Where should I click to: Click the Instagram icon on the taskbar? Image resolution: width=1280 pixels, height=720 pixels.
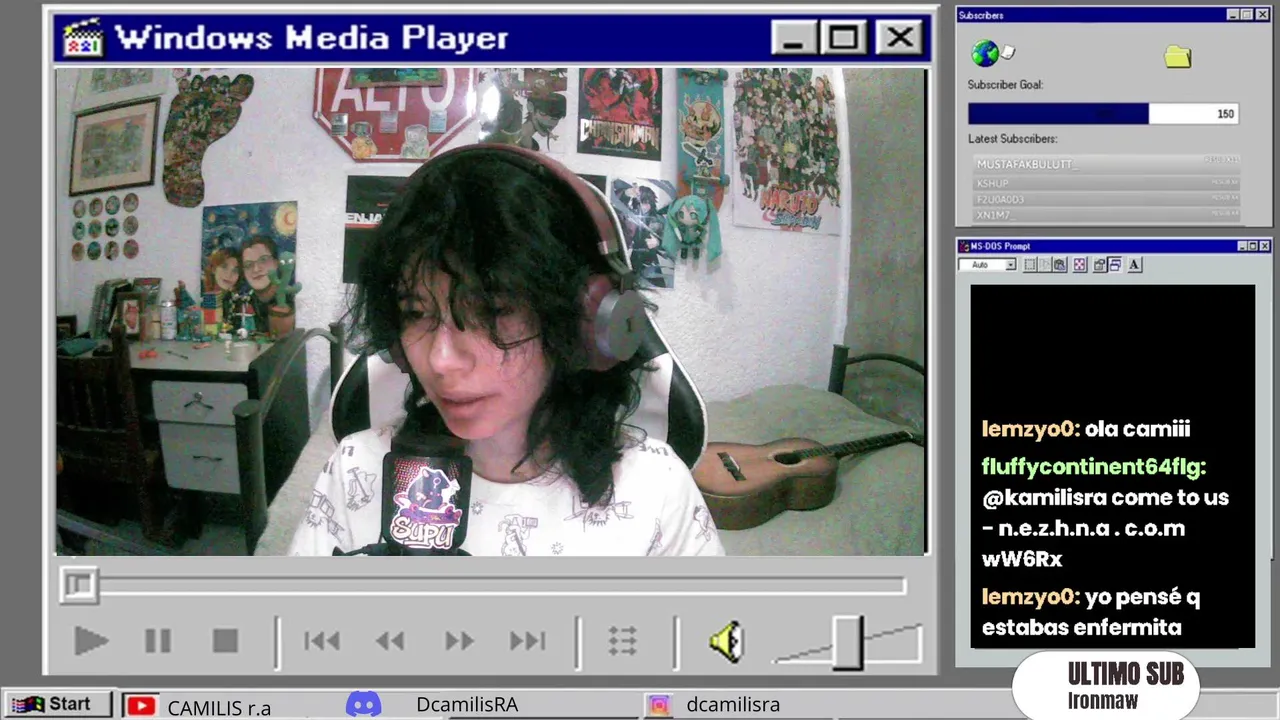click(659, 705)
